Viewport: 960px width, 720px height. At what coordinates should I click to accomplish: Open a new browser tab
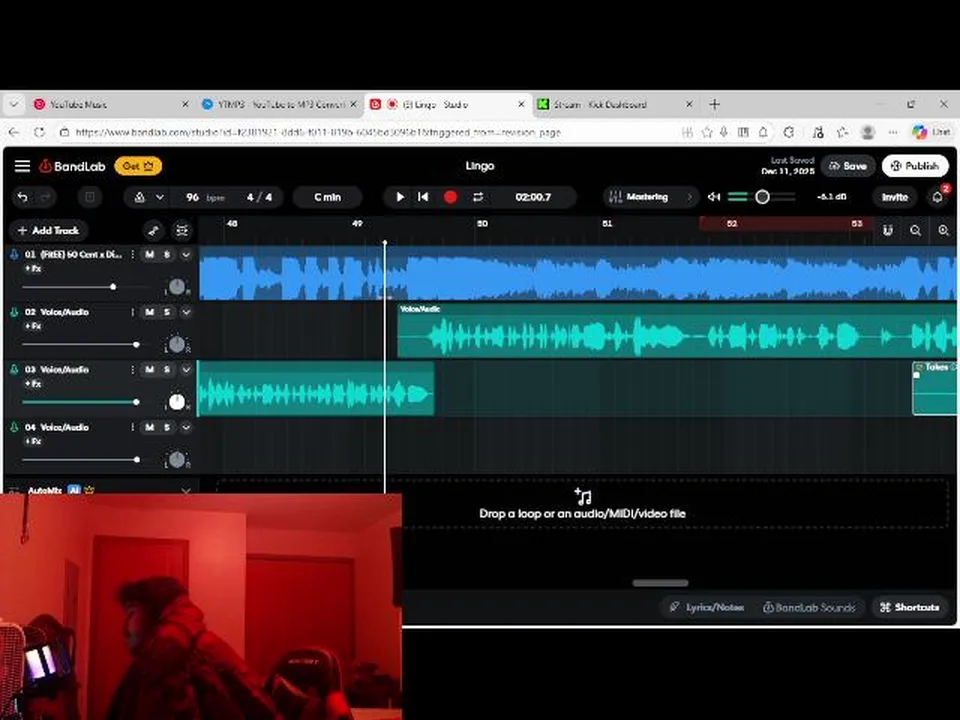[714, 105]
